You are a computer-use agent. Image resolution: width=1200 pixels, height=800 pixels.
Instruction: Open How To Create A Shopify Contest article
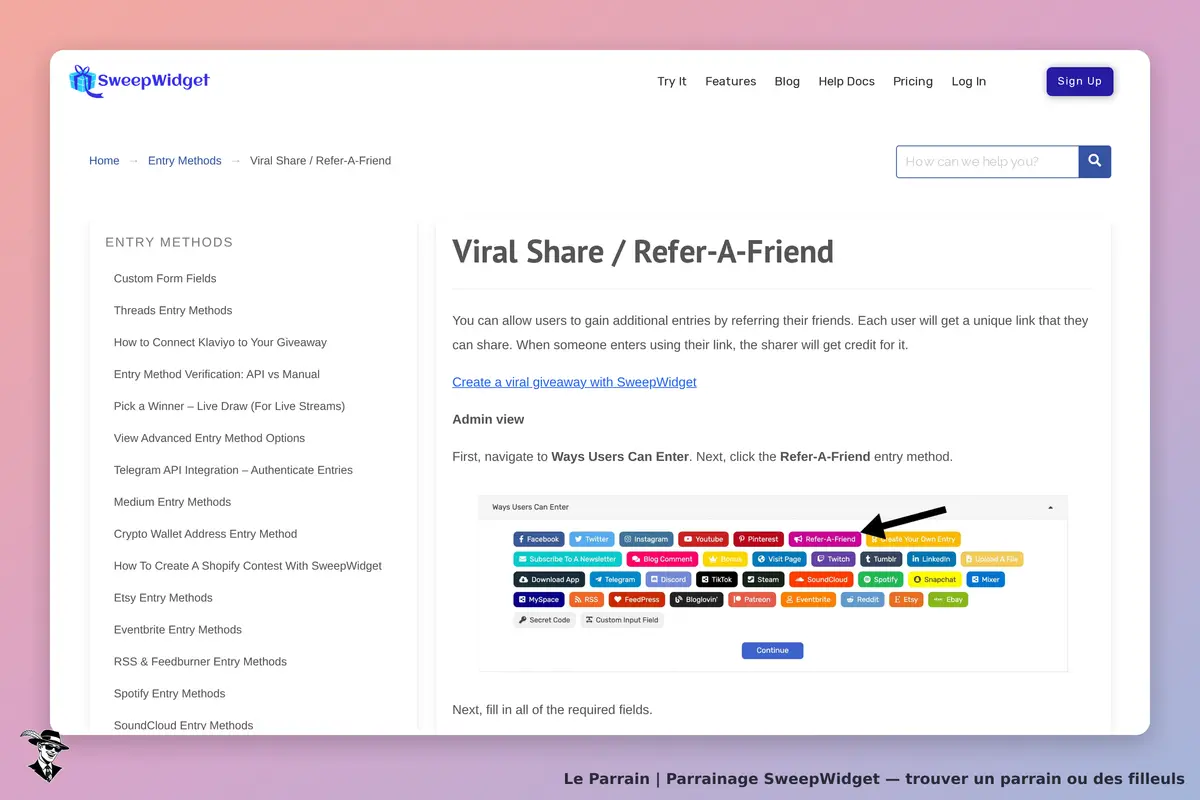(248, 567)
